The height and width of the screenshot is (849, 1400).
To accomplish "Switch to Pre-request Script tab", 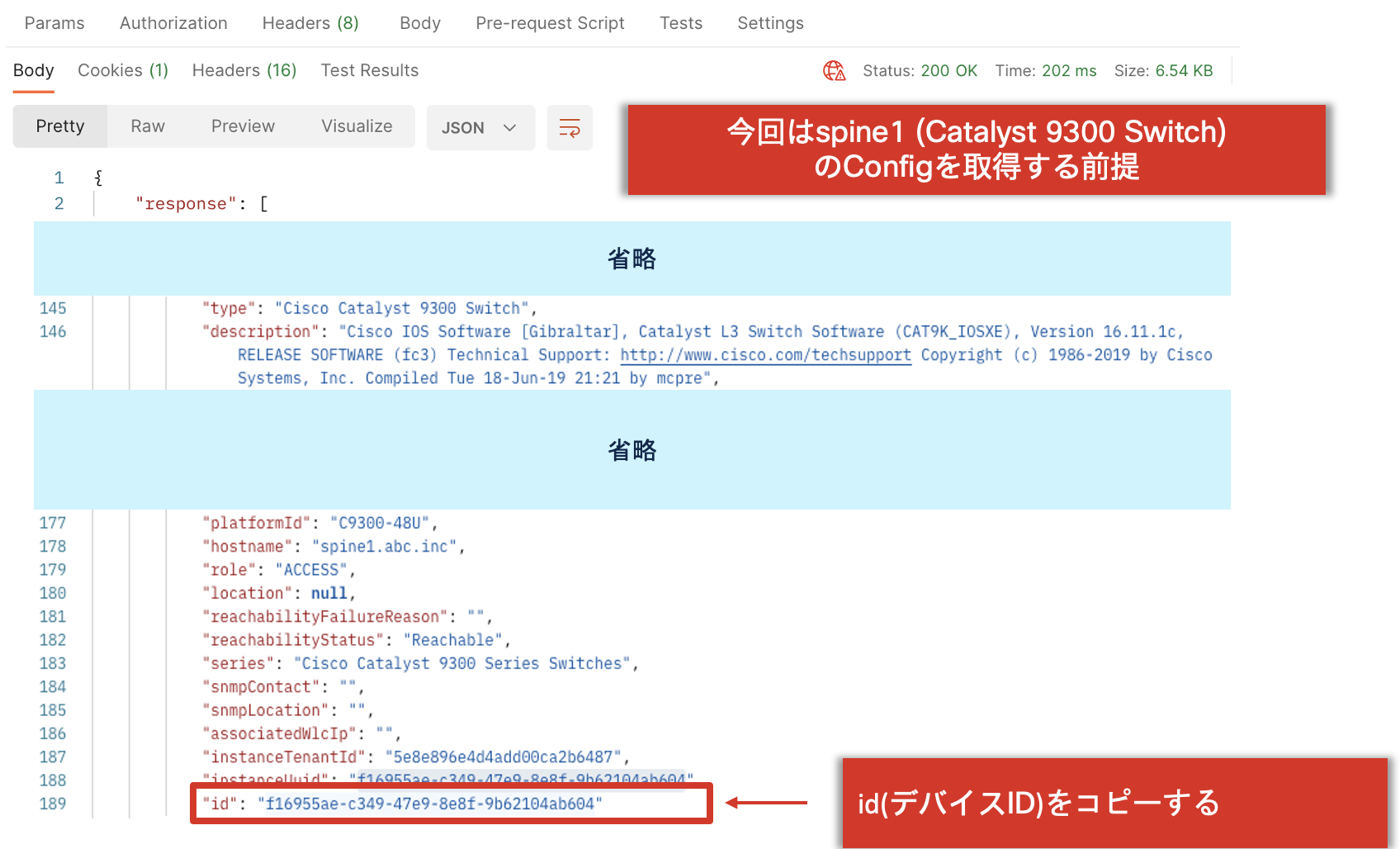I will click(x=550, y=23).
